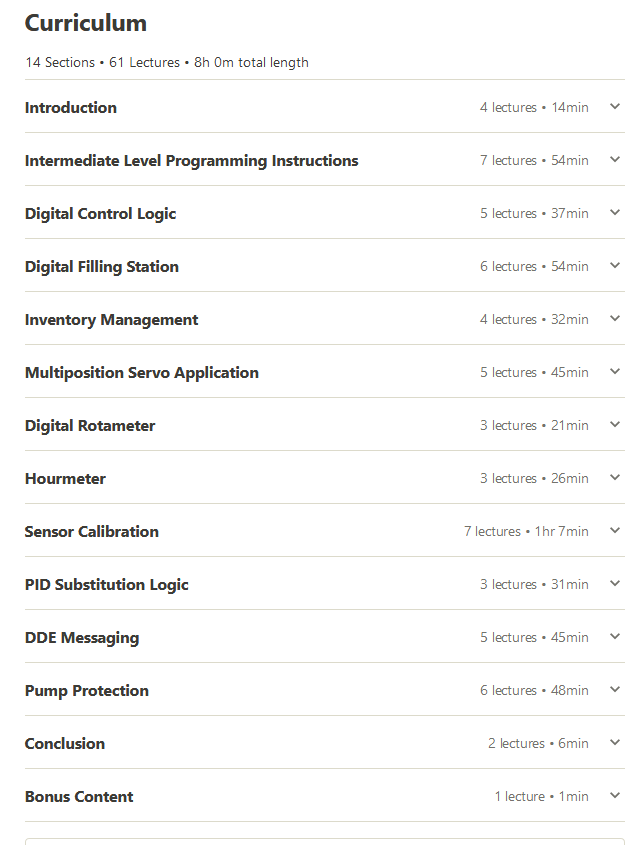Select the Sensor Calibration section title

92,532
